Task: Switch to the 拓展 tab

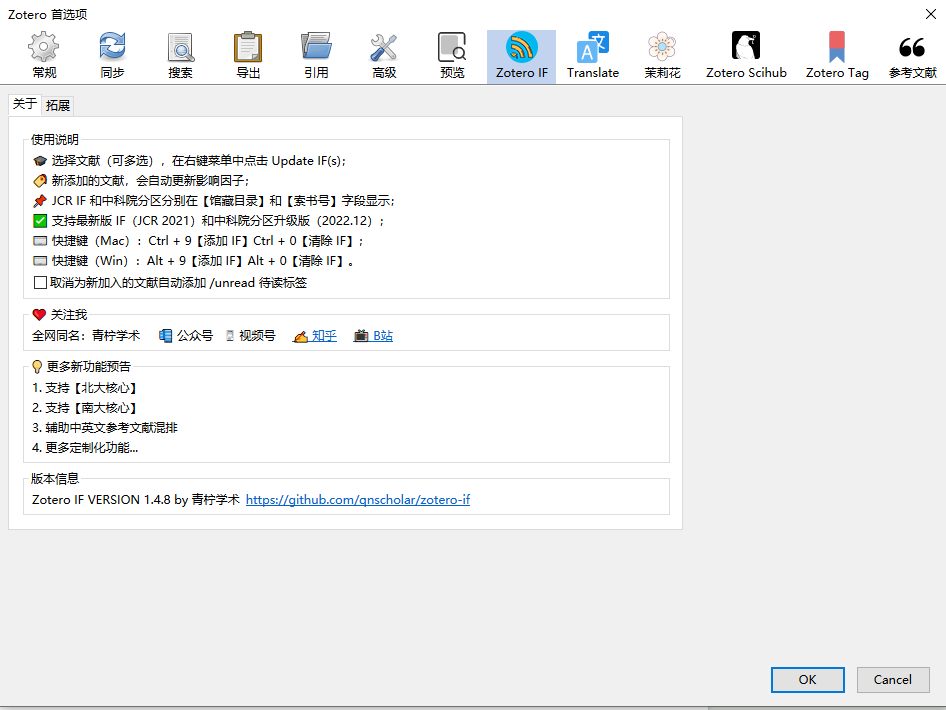Action: [58, 105]
